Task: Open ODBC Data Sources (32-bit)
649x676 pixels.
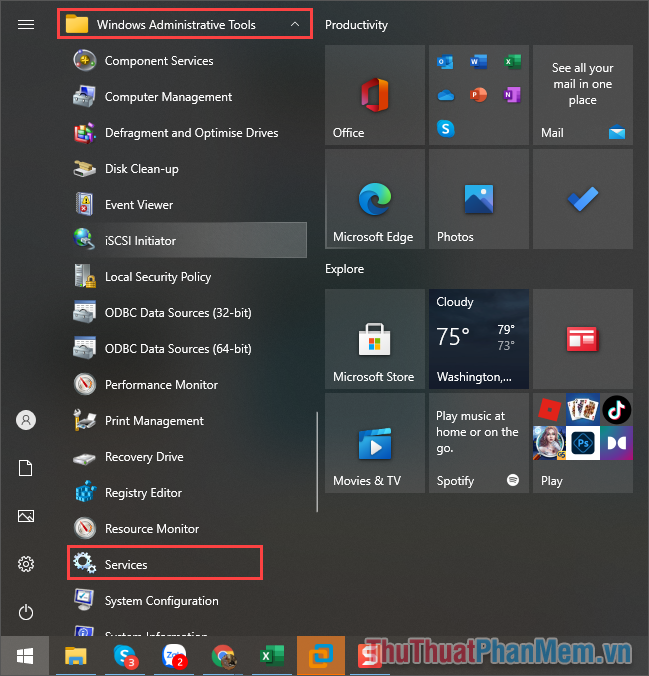Action: pyautogui.click(x=187, y=313)
